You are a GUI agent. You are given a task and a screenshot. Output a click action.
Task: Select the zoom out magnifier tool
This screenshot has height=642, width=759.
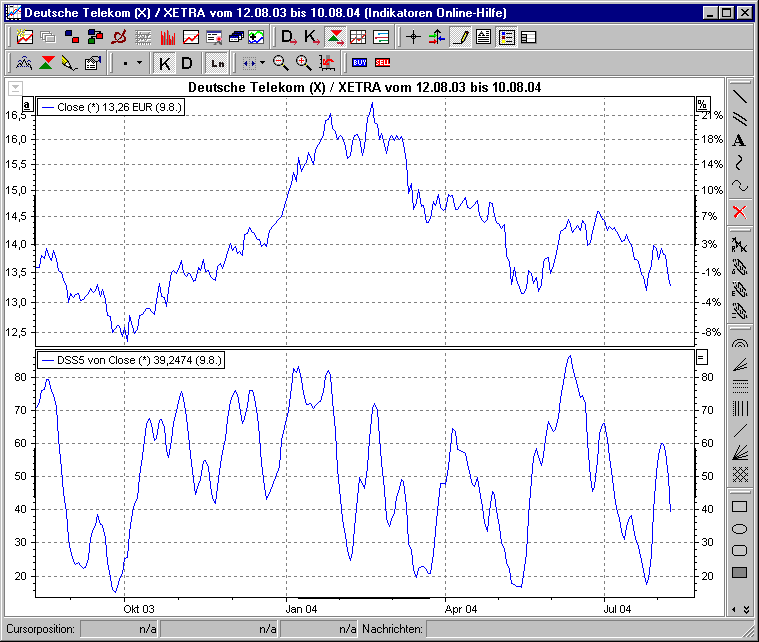click(281, 63)
